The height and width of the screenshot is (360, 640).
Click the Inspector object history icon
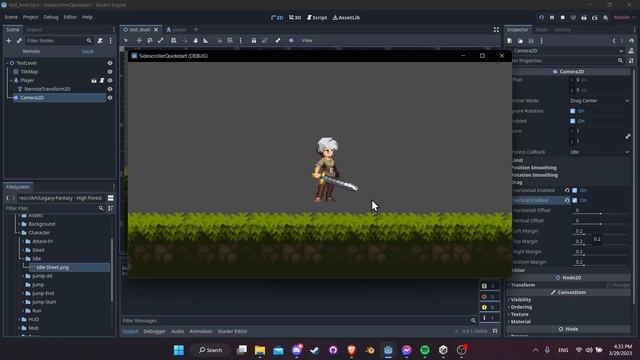tap(631, 41)
